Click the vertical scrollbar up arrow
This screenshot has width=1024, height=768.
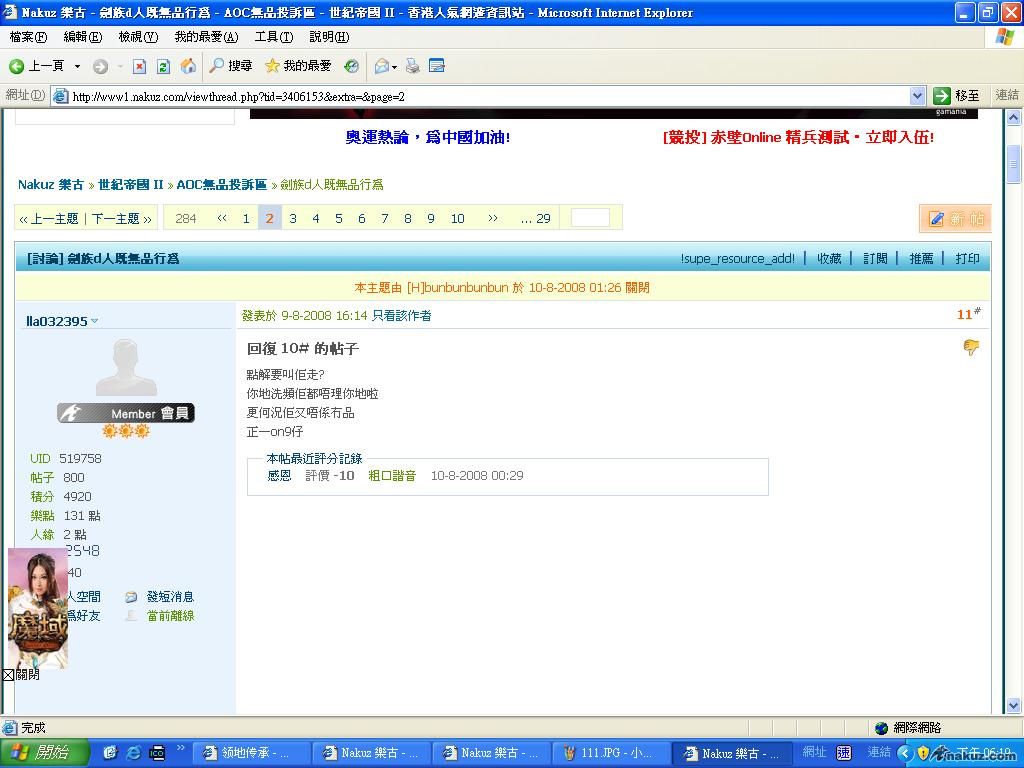(x=1014, y=118)
